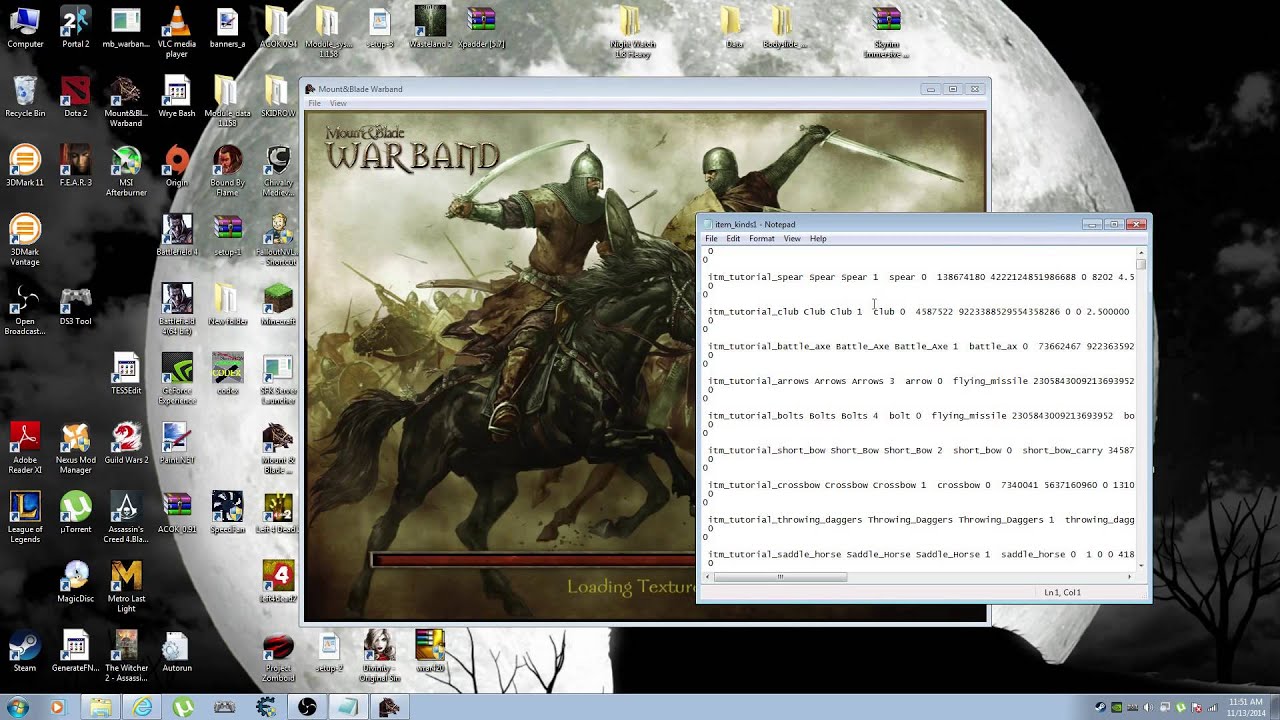This screenshot has height=720, width=1280.
Task: Select the Assassin's Creed 4 desktop icon
Action: tap(125, 517)
